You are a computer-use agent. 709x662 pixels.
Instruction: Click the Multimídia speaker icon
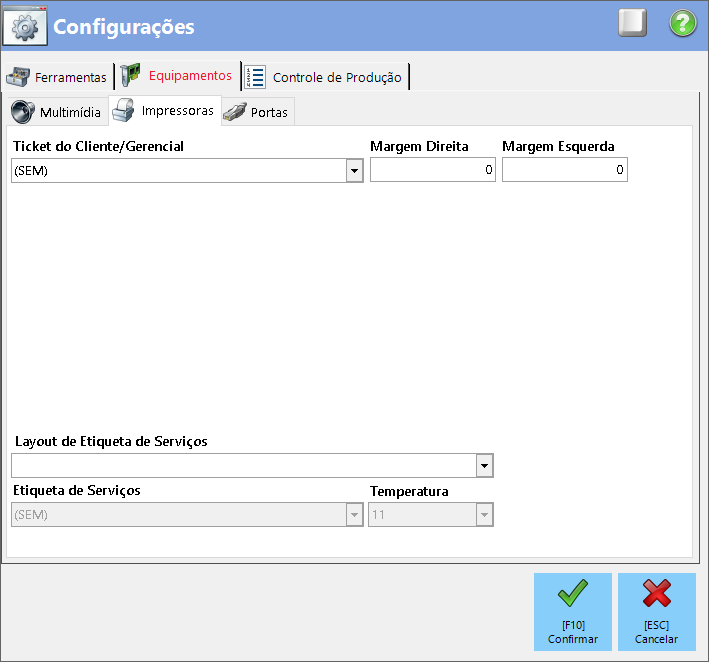[x=23, y=112]
